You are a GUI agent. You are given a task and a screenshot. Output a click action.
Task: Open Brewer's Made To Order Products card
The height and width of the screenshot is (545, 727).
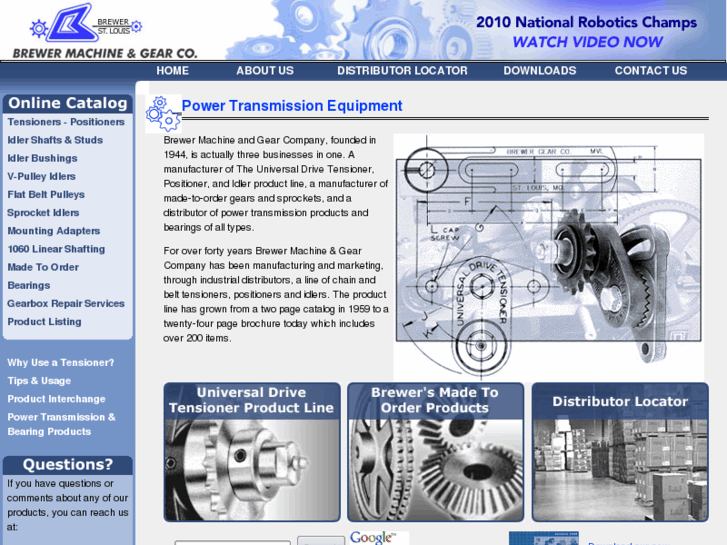pos(435,452)
